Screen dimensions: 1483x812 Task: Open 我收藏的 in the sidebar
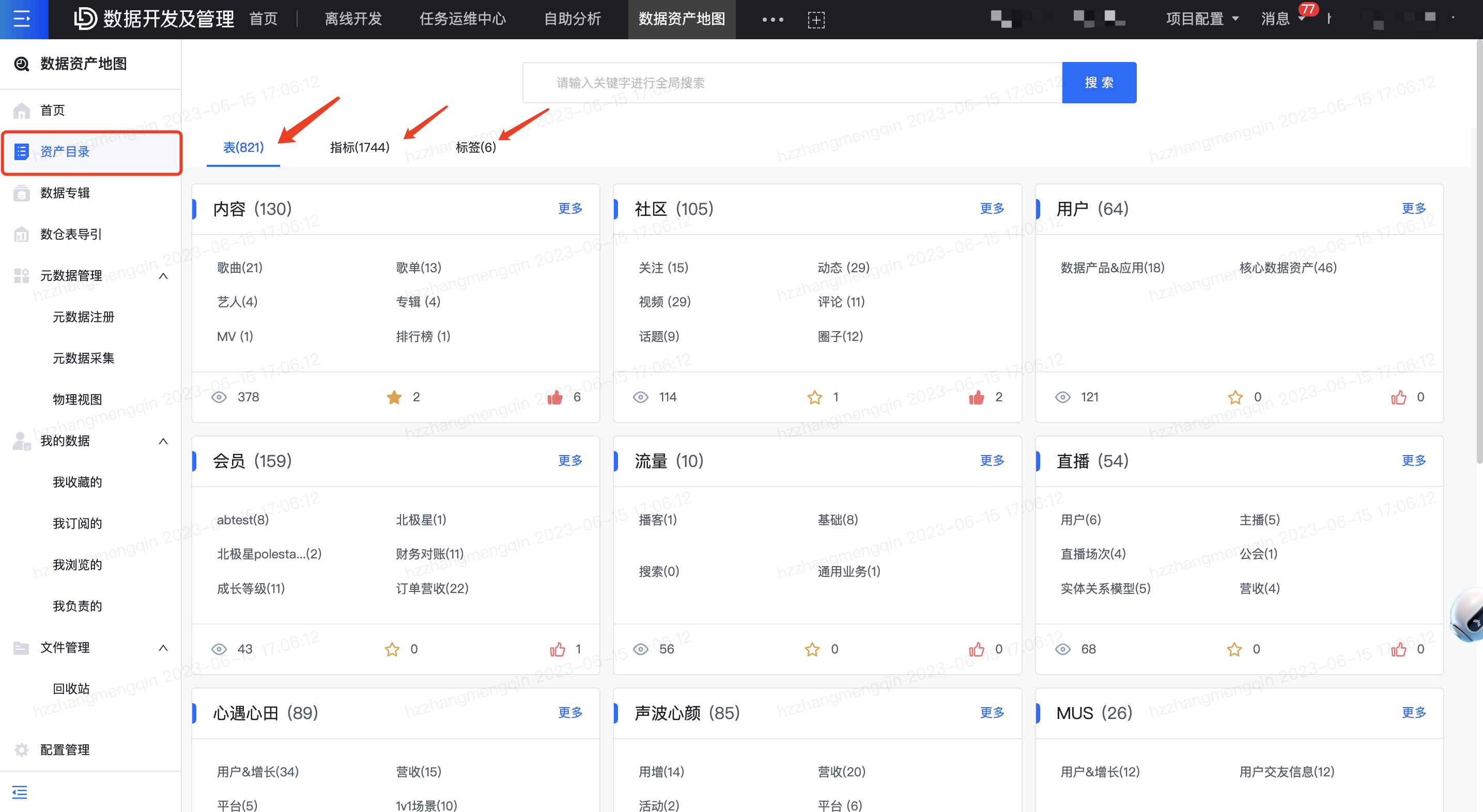tap(77, 482)
